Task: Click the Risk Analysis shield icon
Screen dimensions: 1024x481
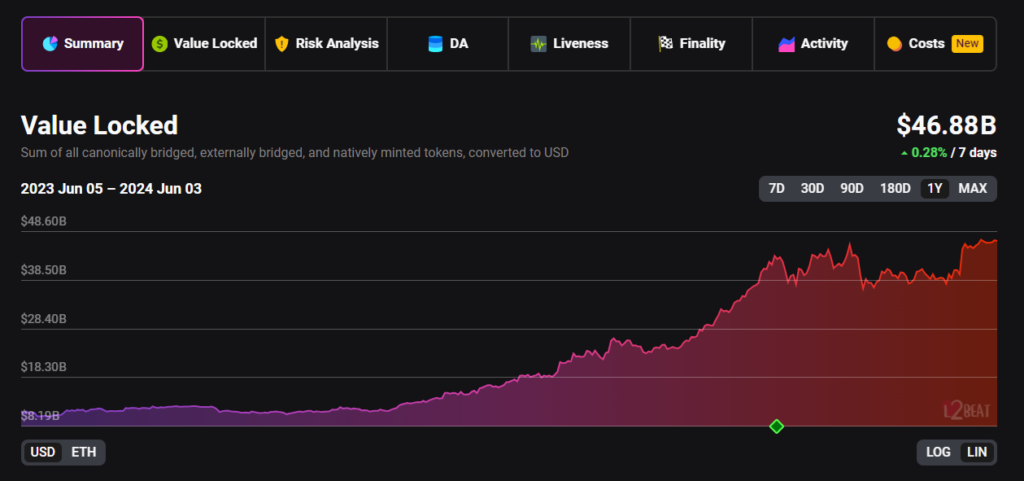Action: 282,44
